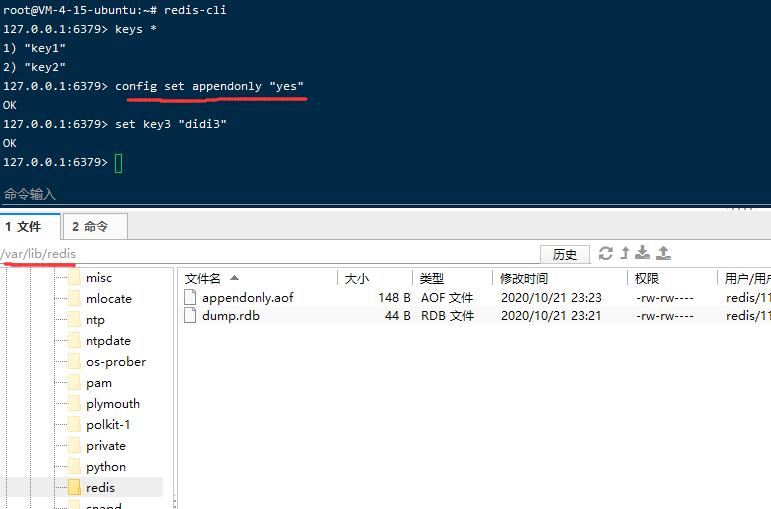Viewport: 771px width, 509px height.
Task: Click the ntp folder icon
Action: click(x=74, y=320)
